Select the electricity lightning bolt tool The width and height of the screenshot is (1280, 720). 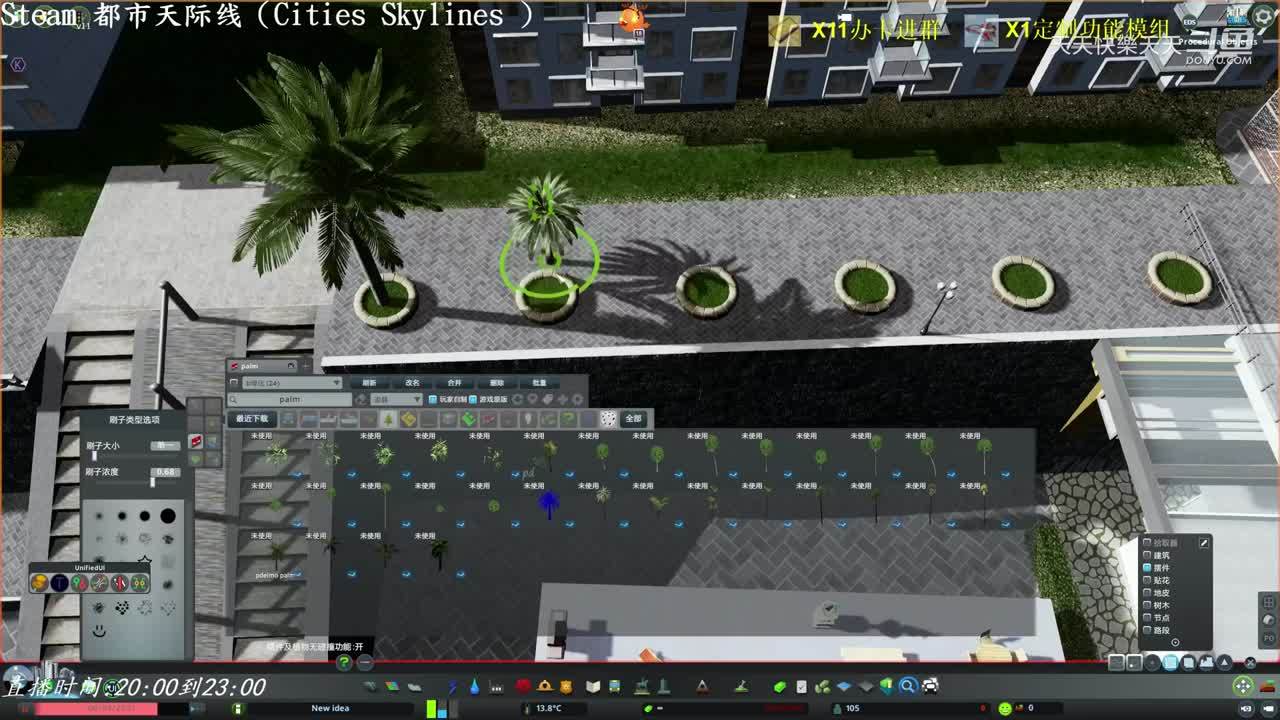pos(453,686)
